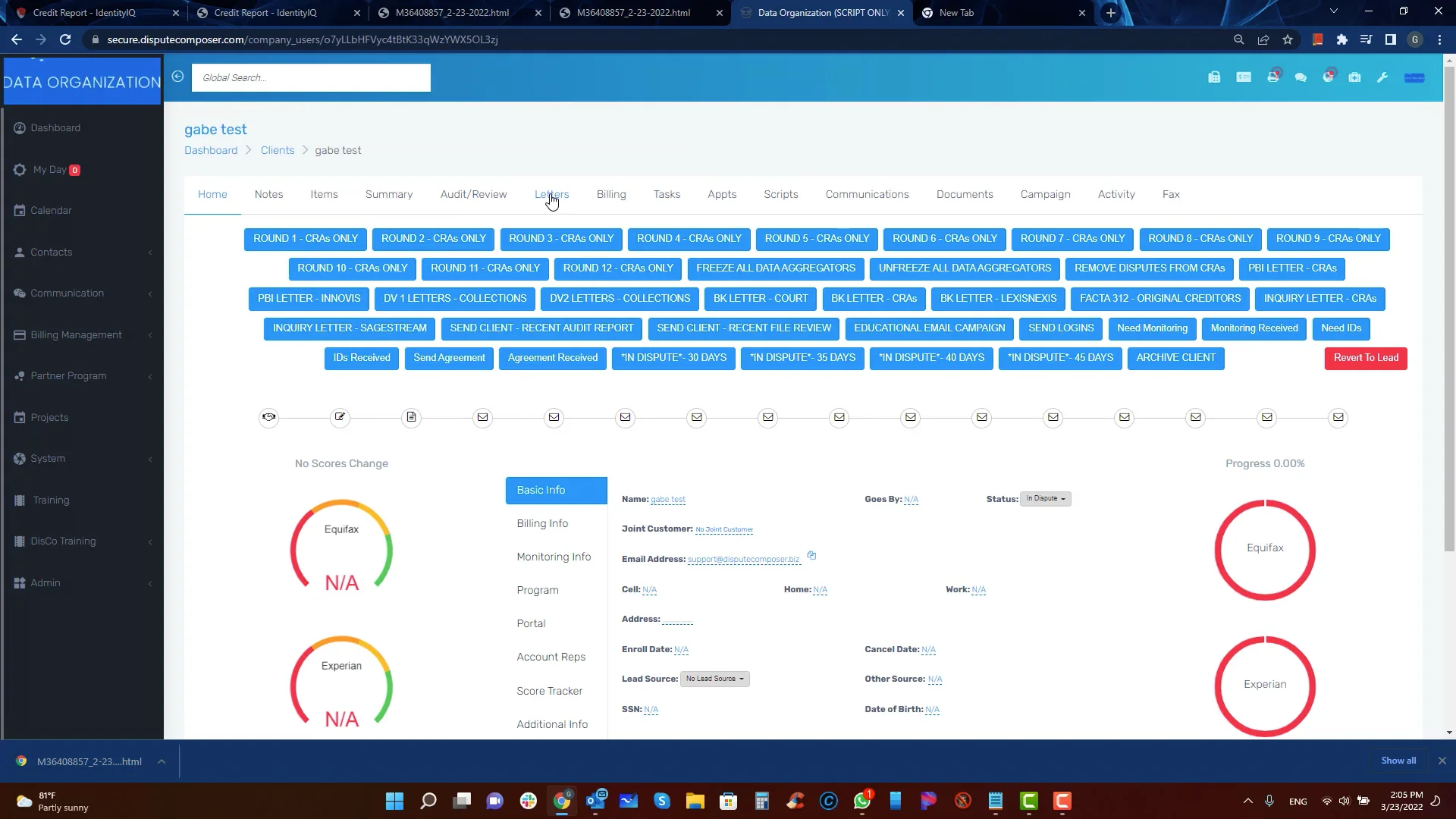This screenshot has height=819, width=1456.
Task: Switch to the Documents tab
Action: (965, 195)
